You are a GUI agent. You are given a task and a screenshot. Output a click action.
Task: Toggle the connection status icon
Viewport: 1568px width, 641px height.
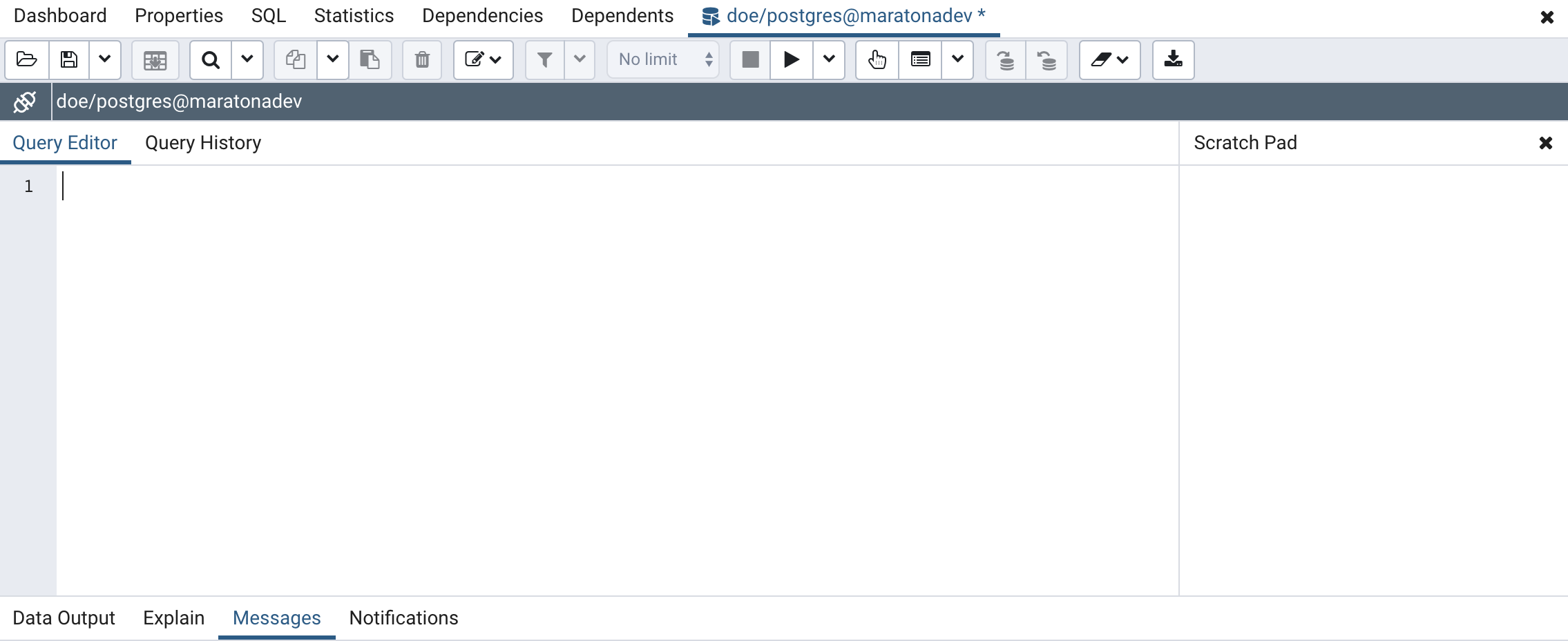click(26, 102)
